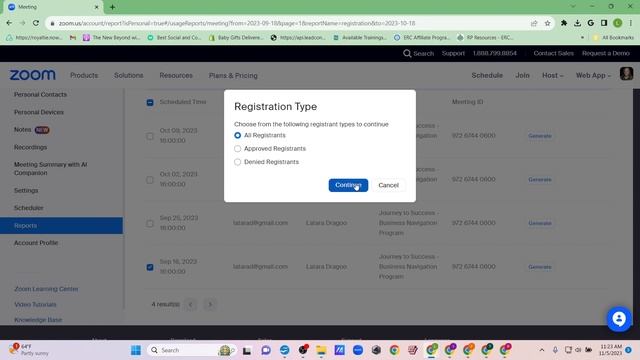Open the Windows Start menu
The image size is (640, 360).
click(136, 350)
